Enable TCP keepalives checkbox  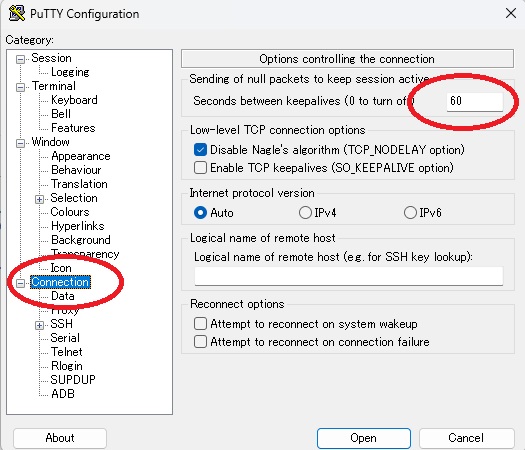pyautogui.click(x=200, y=167)
